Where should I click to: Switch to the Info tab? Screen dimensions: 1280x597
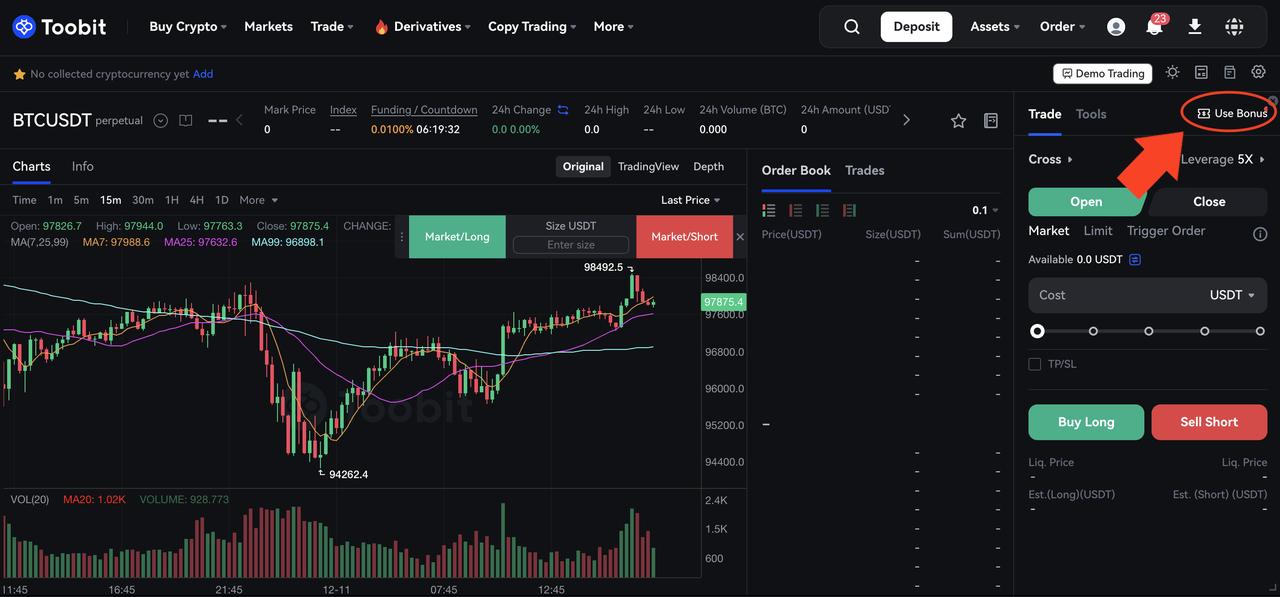click(82, 166)
